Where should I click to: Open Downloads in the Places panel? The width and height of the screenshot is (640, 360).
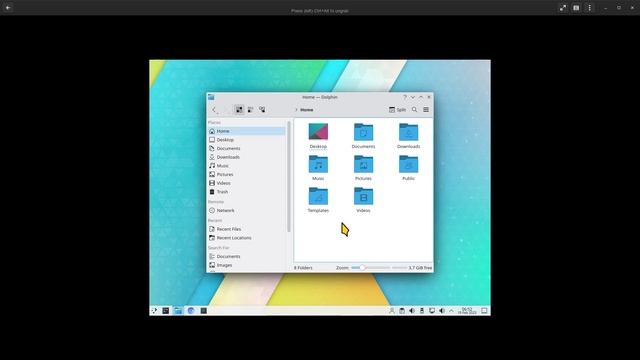(x=247, y=157)
